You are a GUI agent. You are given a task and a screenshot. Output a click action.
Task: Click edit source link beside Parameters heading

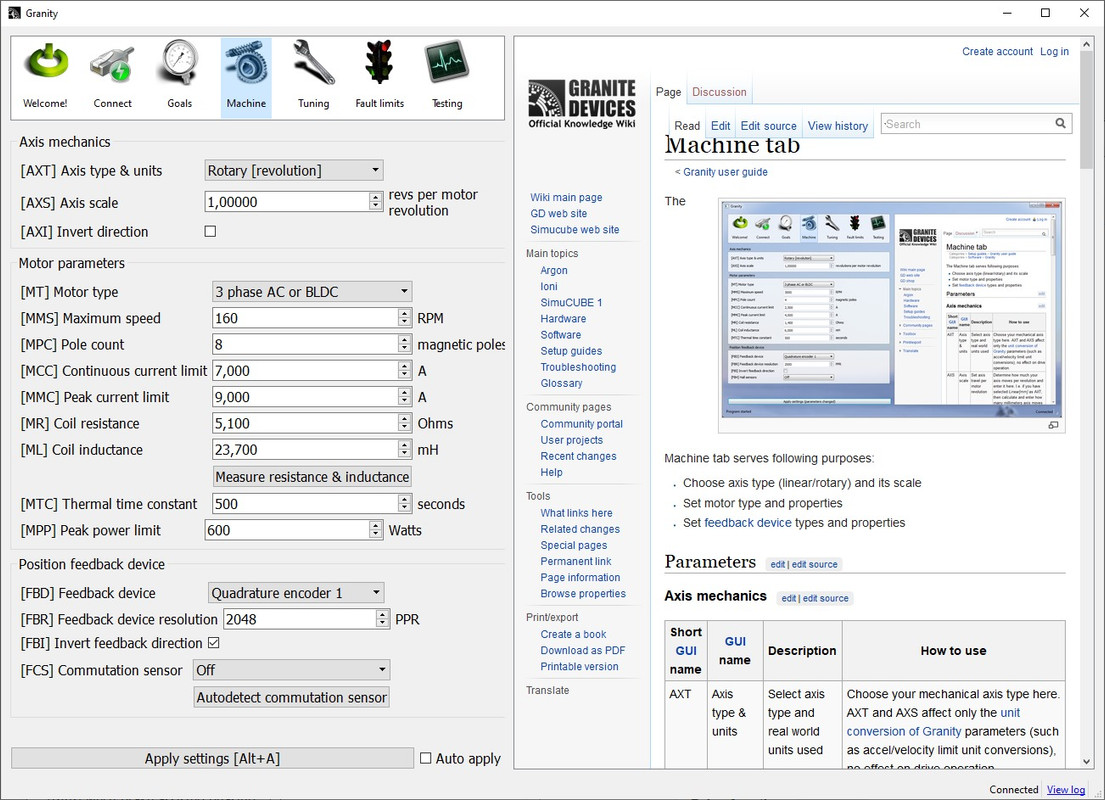pyautogui.click(x=814, y=565)
